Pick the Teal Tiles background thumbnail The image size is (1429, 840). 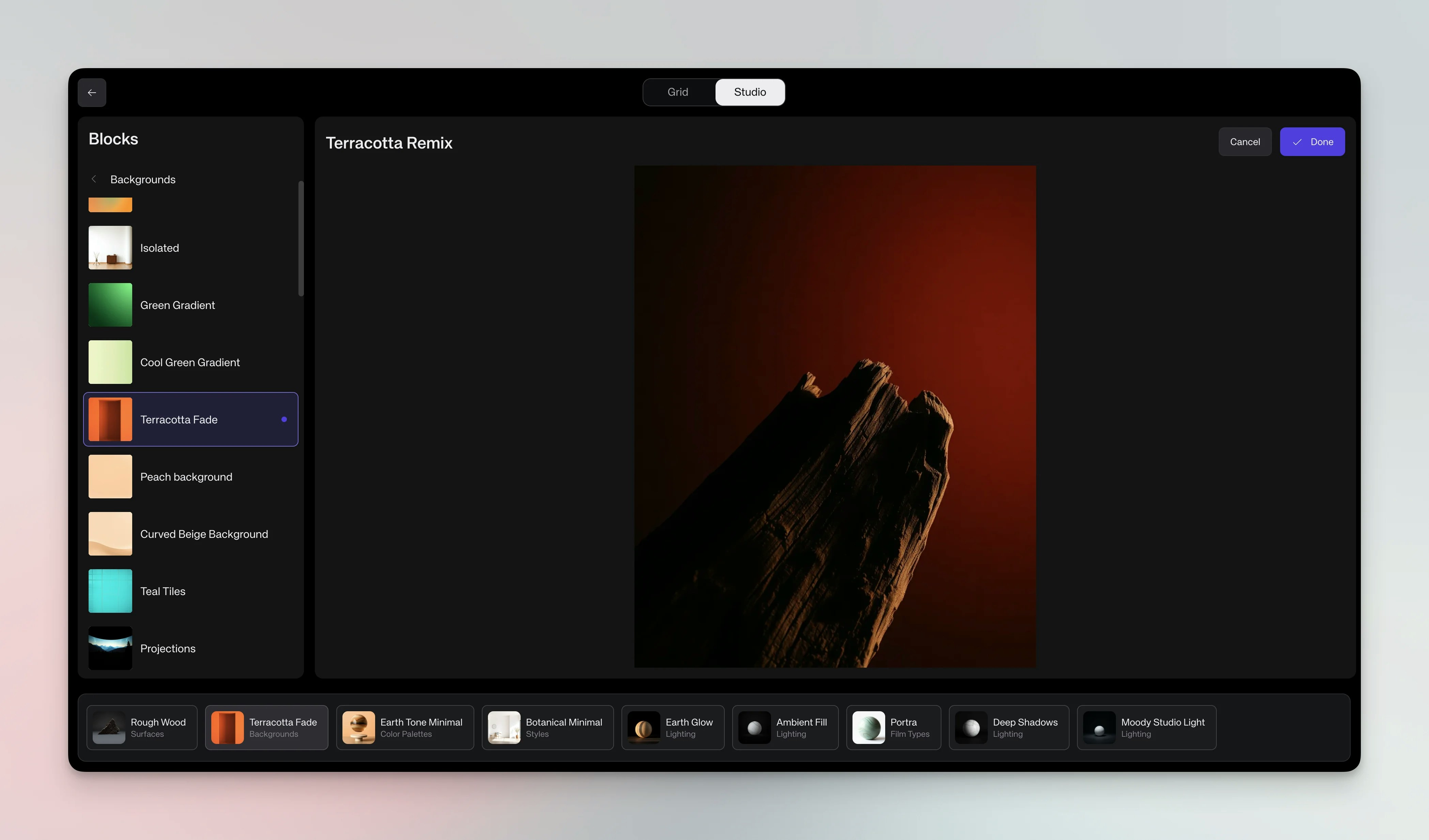pyautogui.click(x=110, y=591)
